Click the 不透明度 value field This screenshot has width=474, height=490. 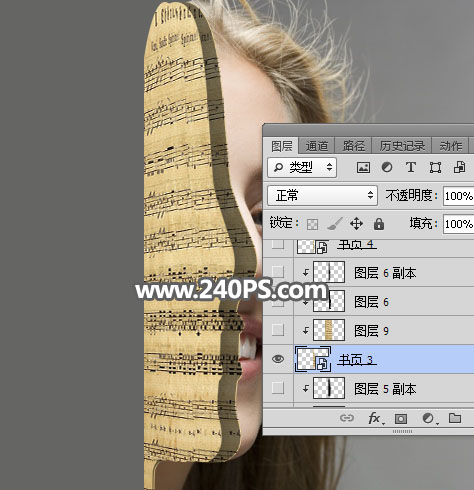click(x=458, y=196)
